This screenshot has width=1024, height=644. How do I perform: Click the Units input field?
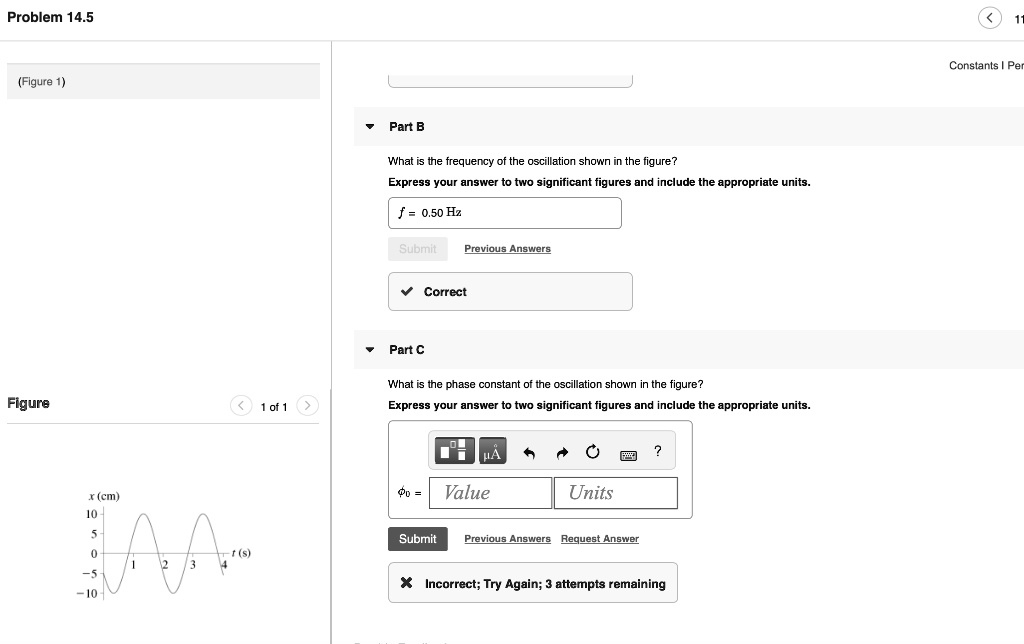pos(615,492)
